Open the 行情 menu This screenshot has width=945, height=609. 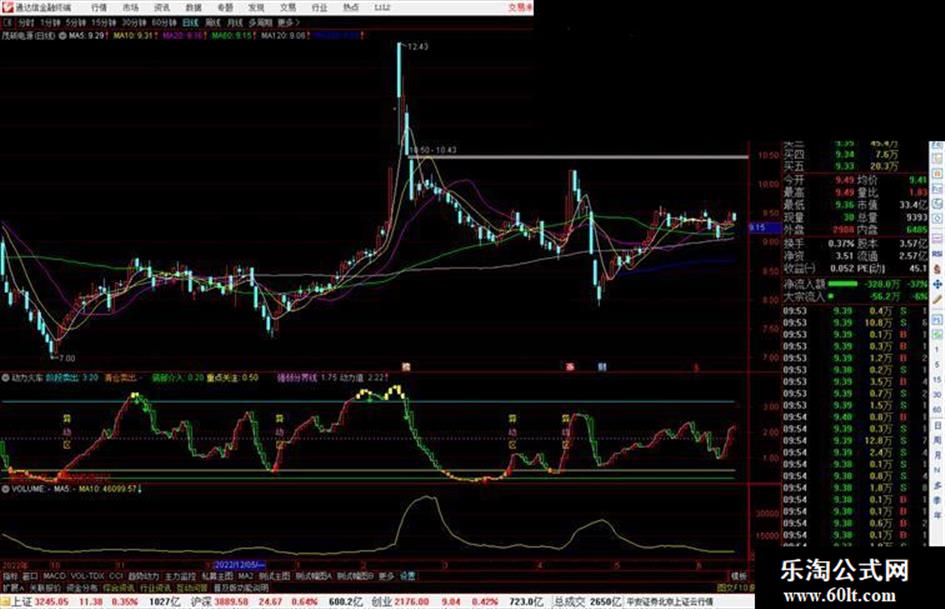[x=99, y=8]
